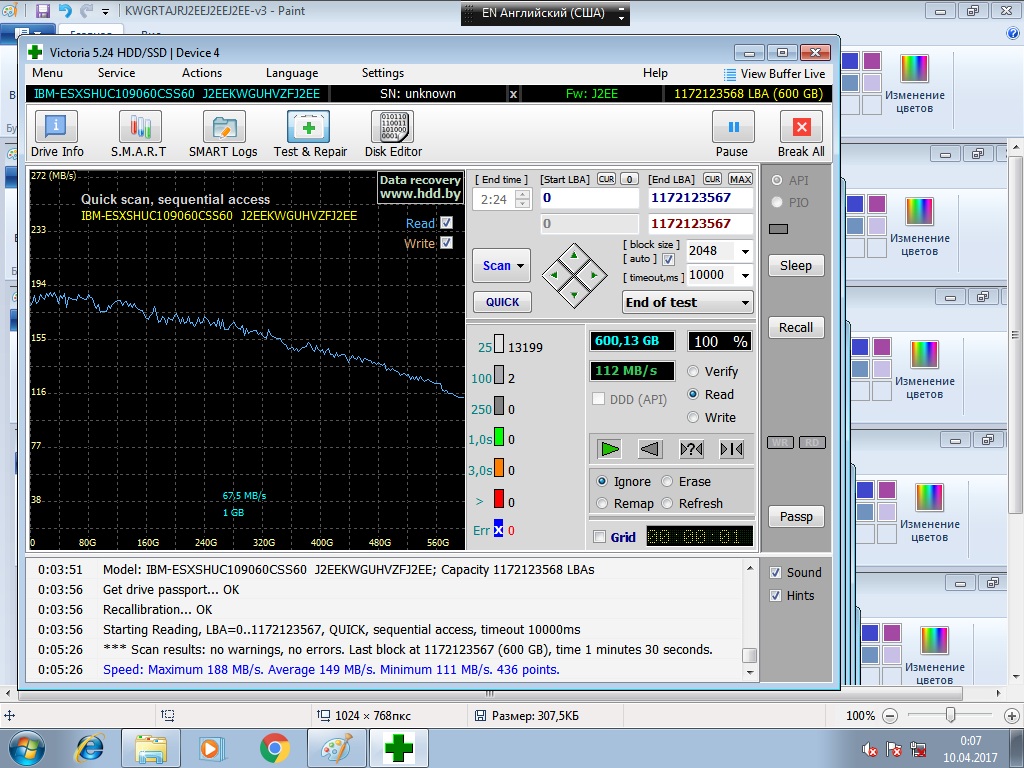Enable the Grid checkbox
This screenshot has height=768, width=1024.
(599, 537)
